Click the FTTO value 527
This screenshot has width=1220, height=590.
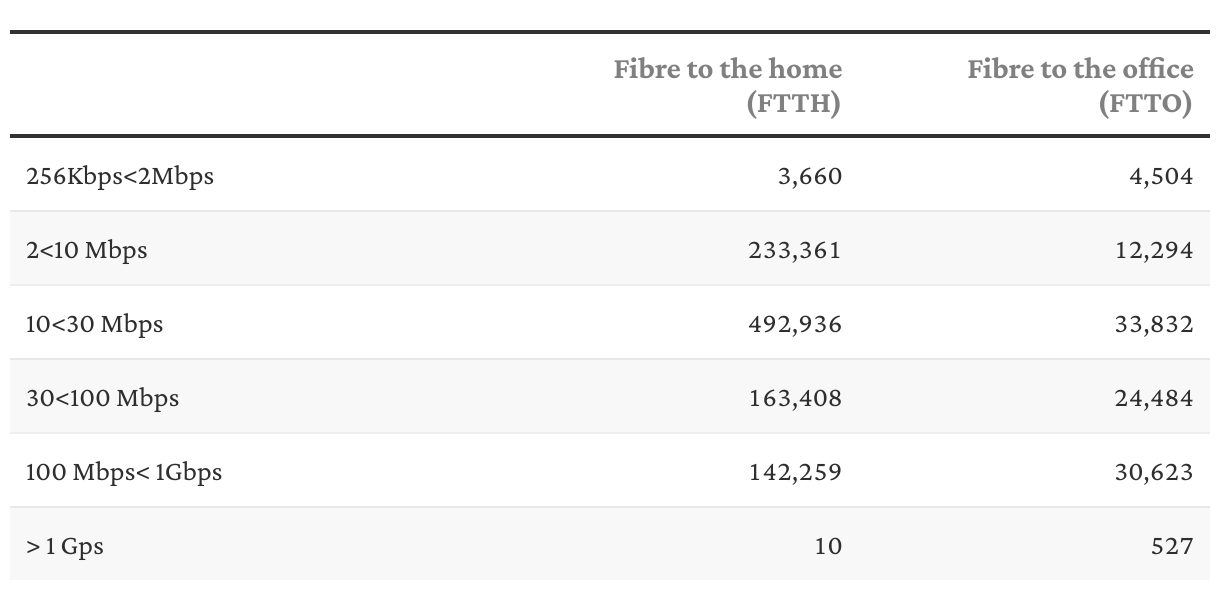(x=1172, y=546)
